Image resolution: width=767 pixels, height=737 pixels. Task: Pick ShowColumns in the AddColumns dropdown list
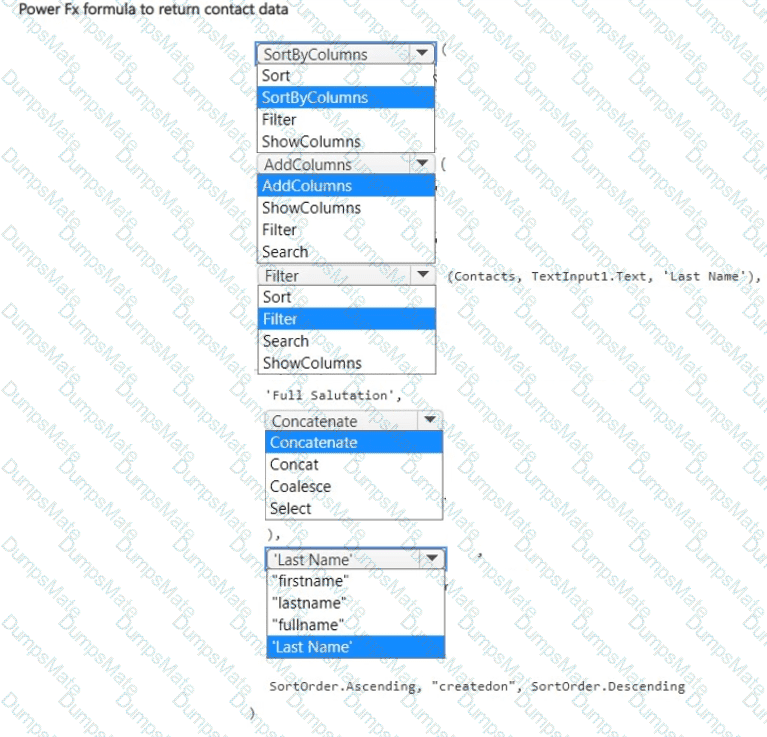click(311, 208)
